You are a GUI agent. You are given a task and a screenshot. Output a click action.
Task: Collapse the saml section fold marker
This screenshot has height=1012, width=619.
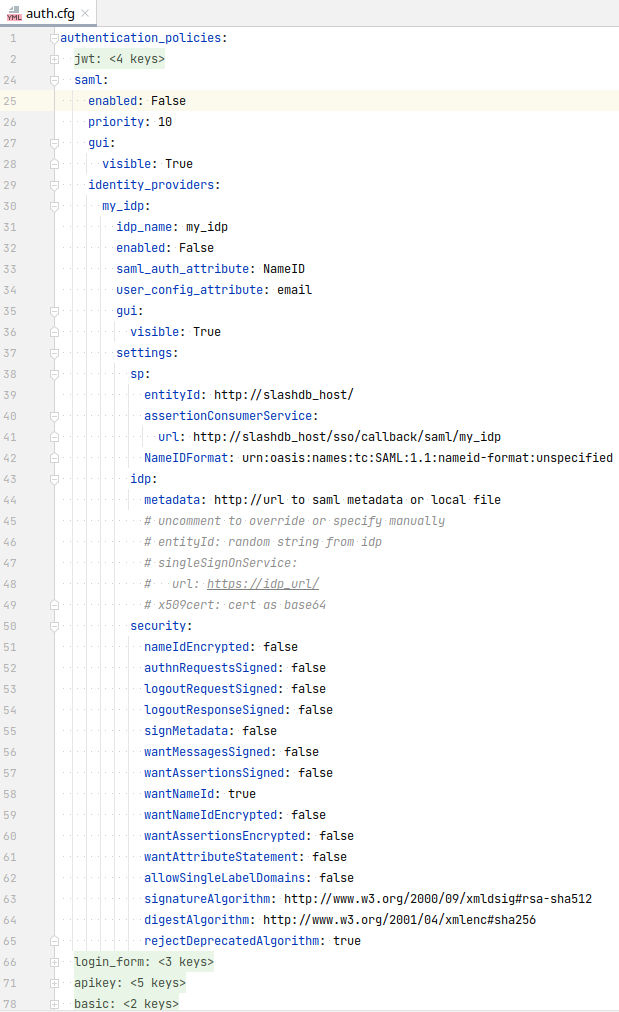pyautogui.click(x=54, y=80)
